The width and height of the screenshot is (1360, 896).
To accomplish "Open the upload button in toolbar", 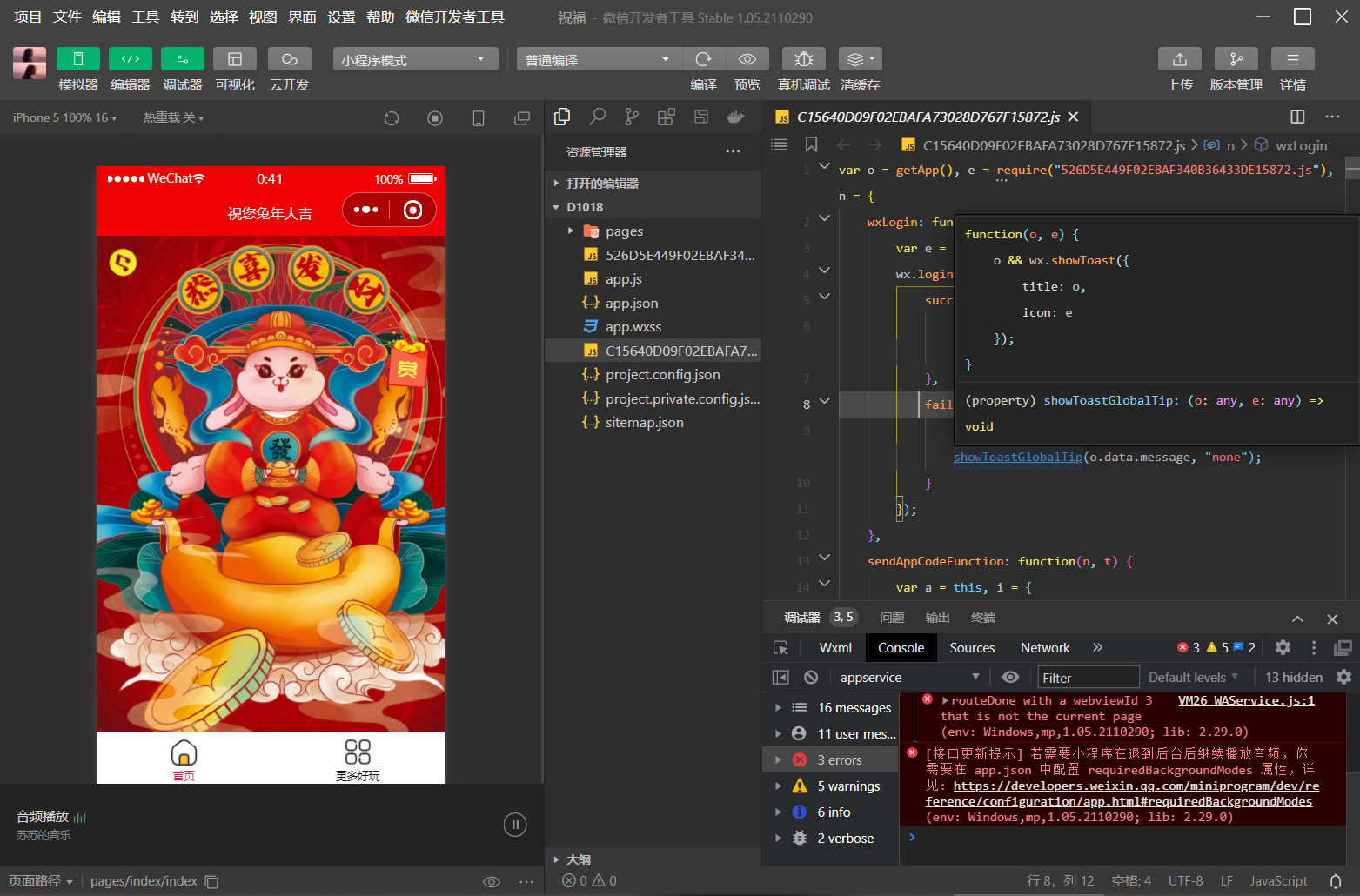I will (1179, 59).
